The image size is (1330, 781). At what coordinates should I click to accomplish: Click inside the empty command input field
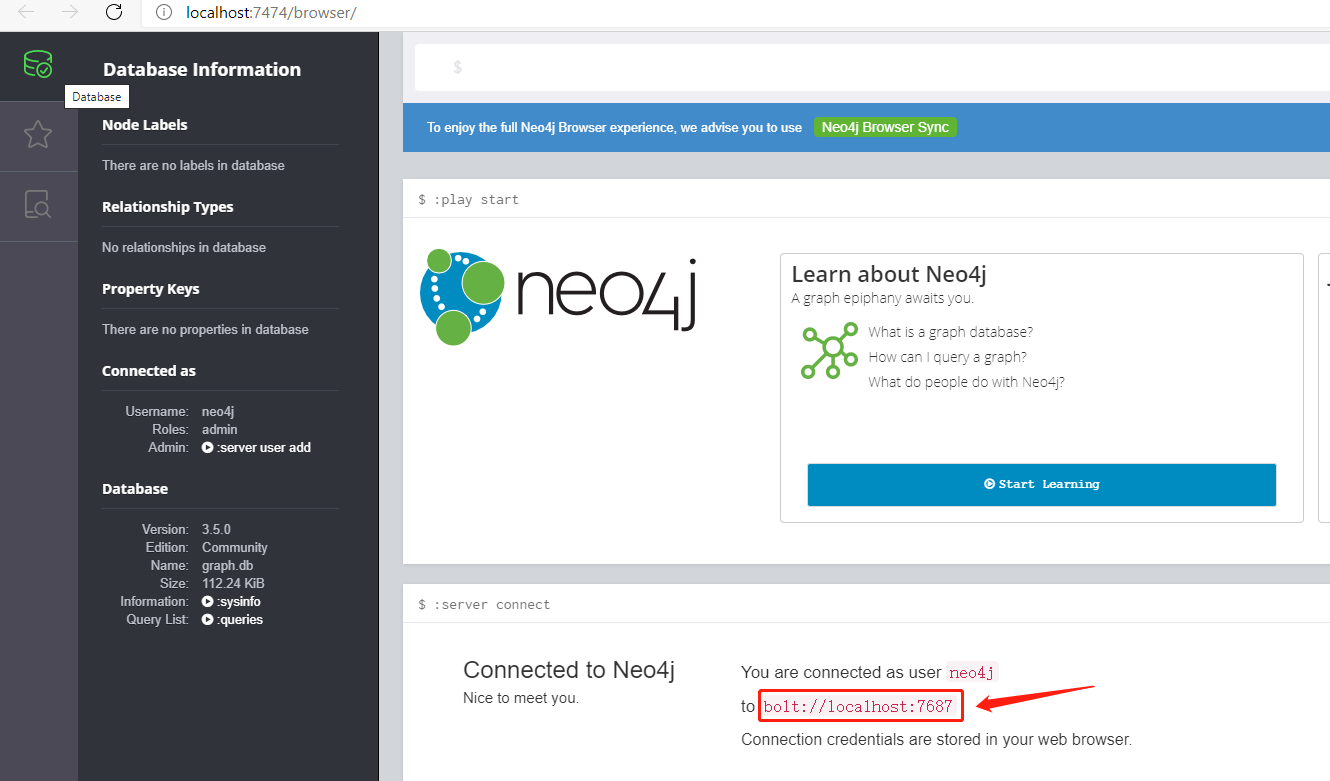pos(700,67)
